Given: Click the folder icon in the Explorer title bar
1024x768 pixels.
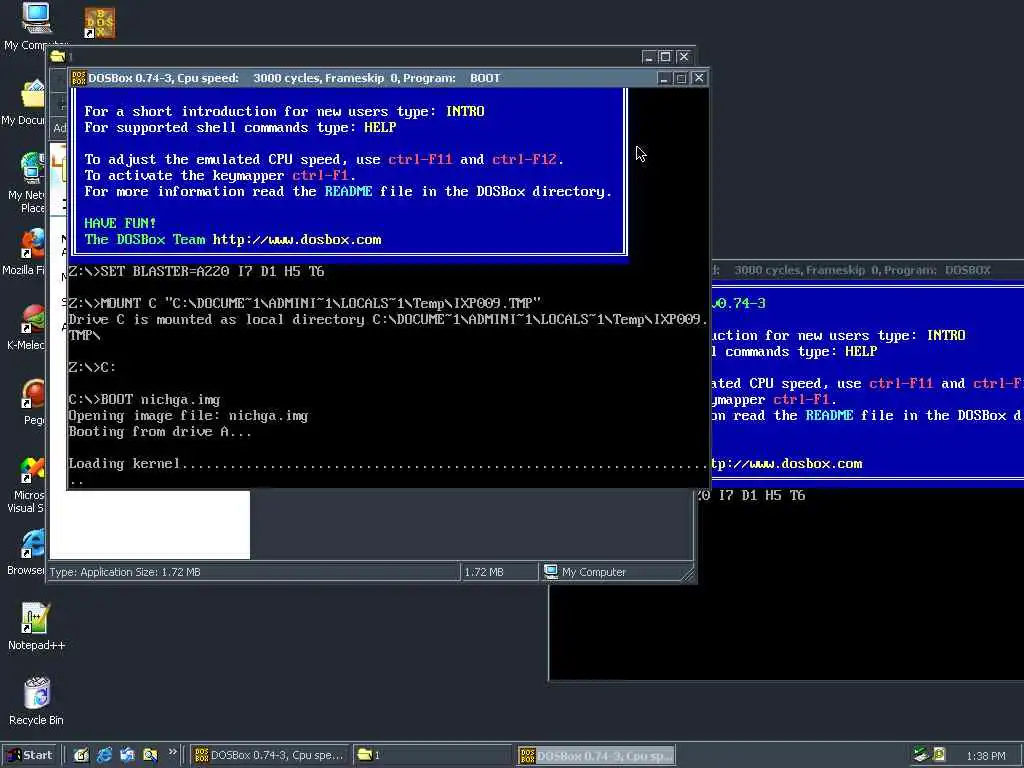Looking at the screenshot, I should click(58, 56).
